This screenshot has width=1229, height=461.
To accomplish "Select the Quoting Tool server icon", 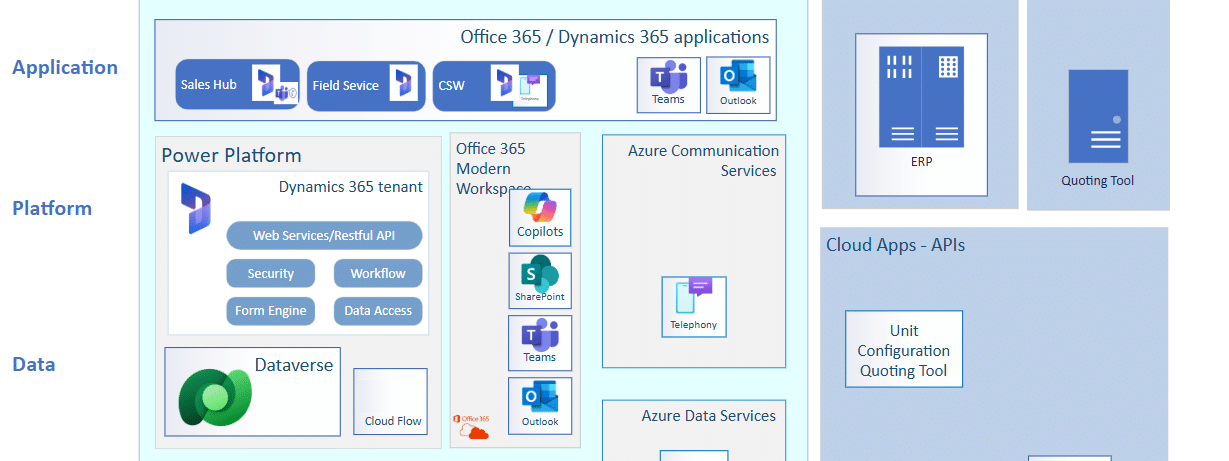I will (x=1098, y=116).
